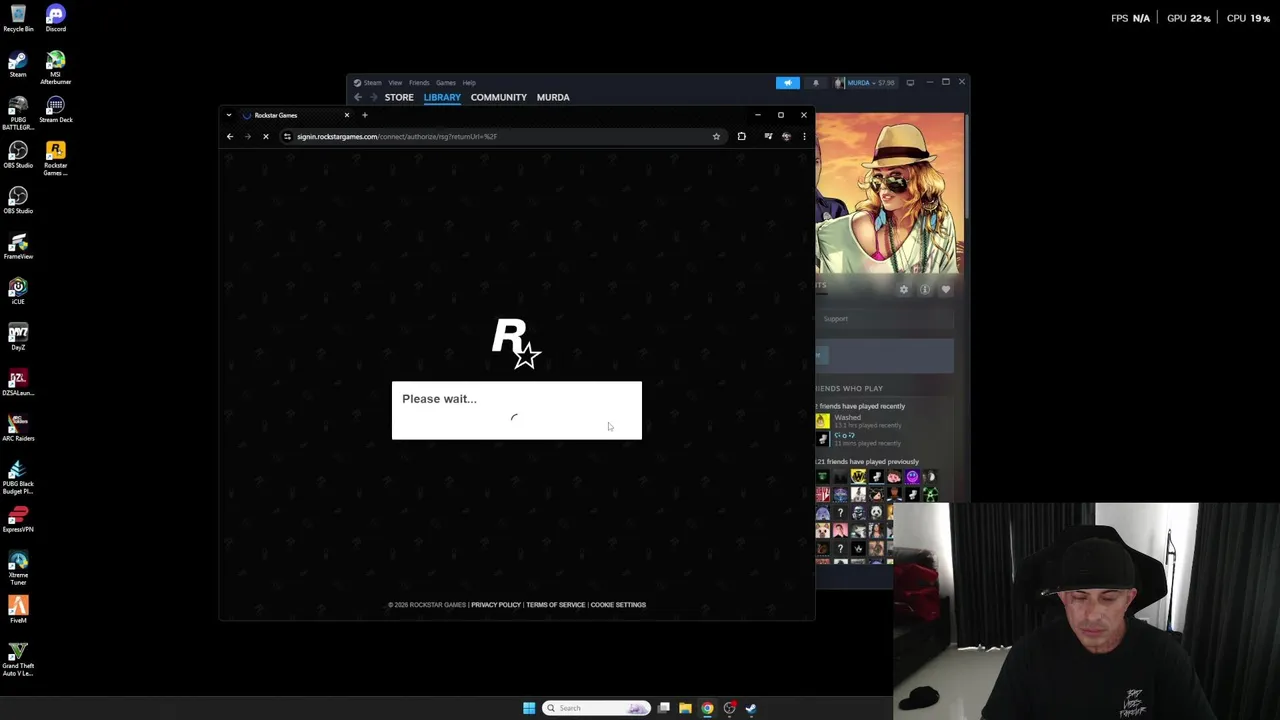Stop loading the Rockstar sign-in page
The width and height of the screenshot is (1280, 720).
point(265,136)
